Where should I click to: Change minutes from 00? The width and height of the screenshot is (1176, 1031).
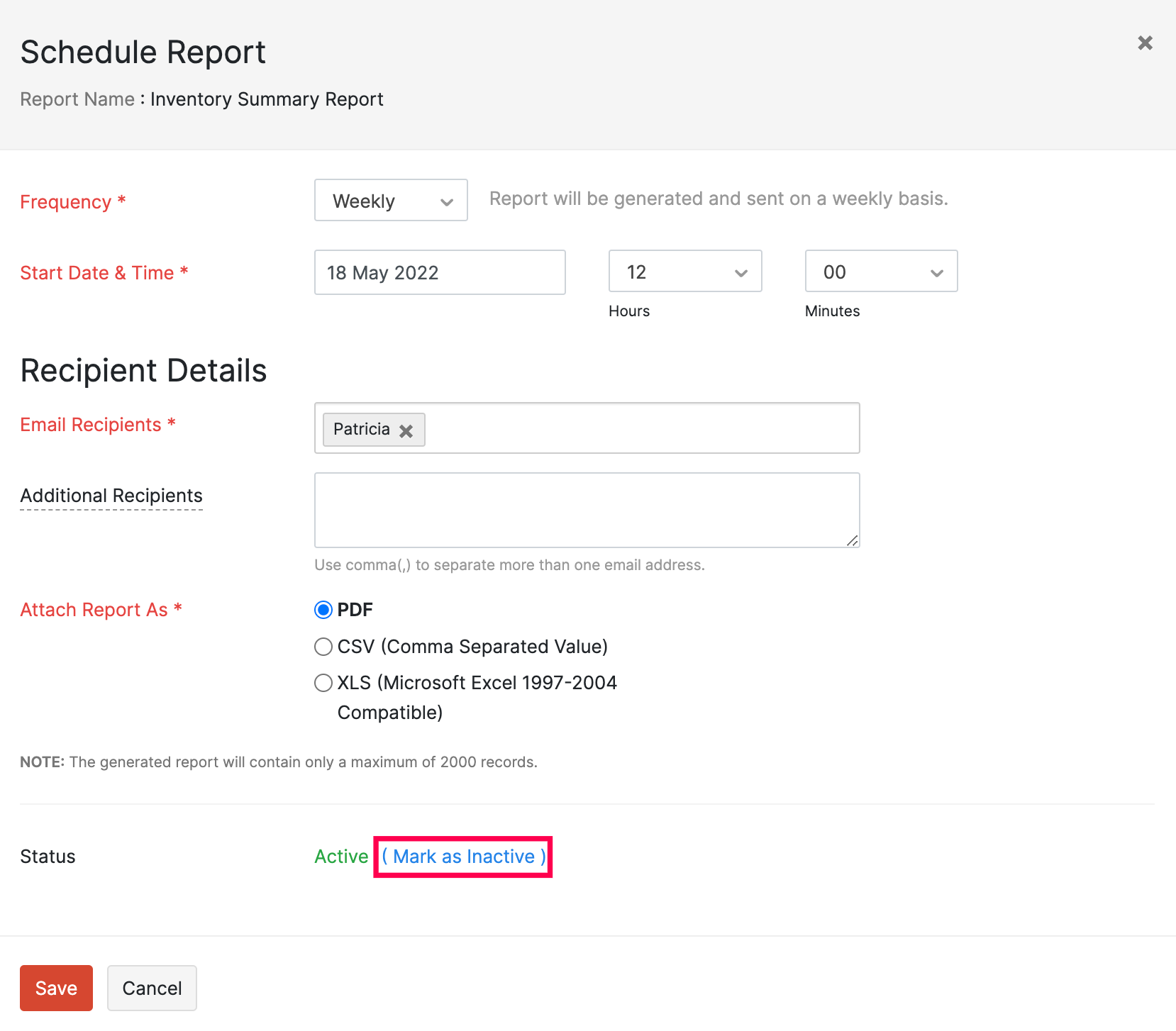[x=881, y=272]
